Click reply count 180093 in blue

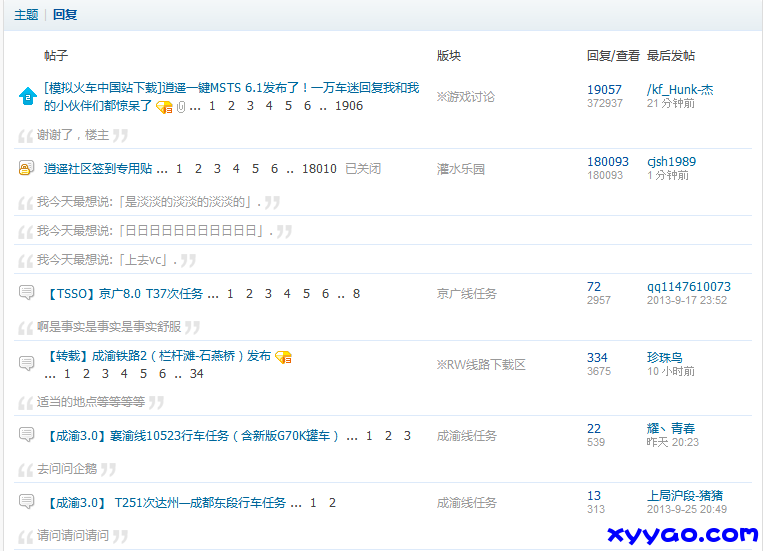(x=608, y=162)
